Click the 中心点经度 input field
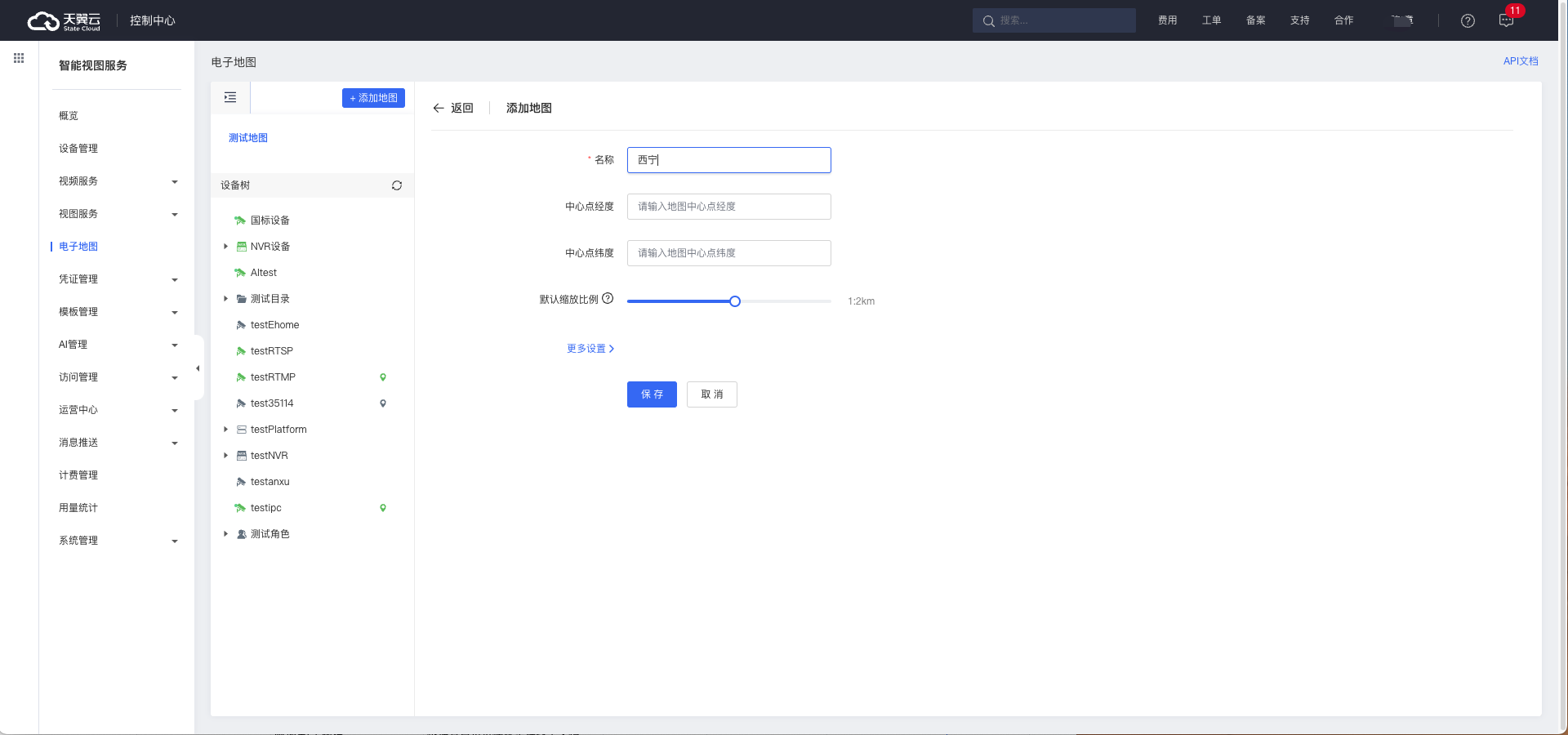 coord(728,207)
